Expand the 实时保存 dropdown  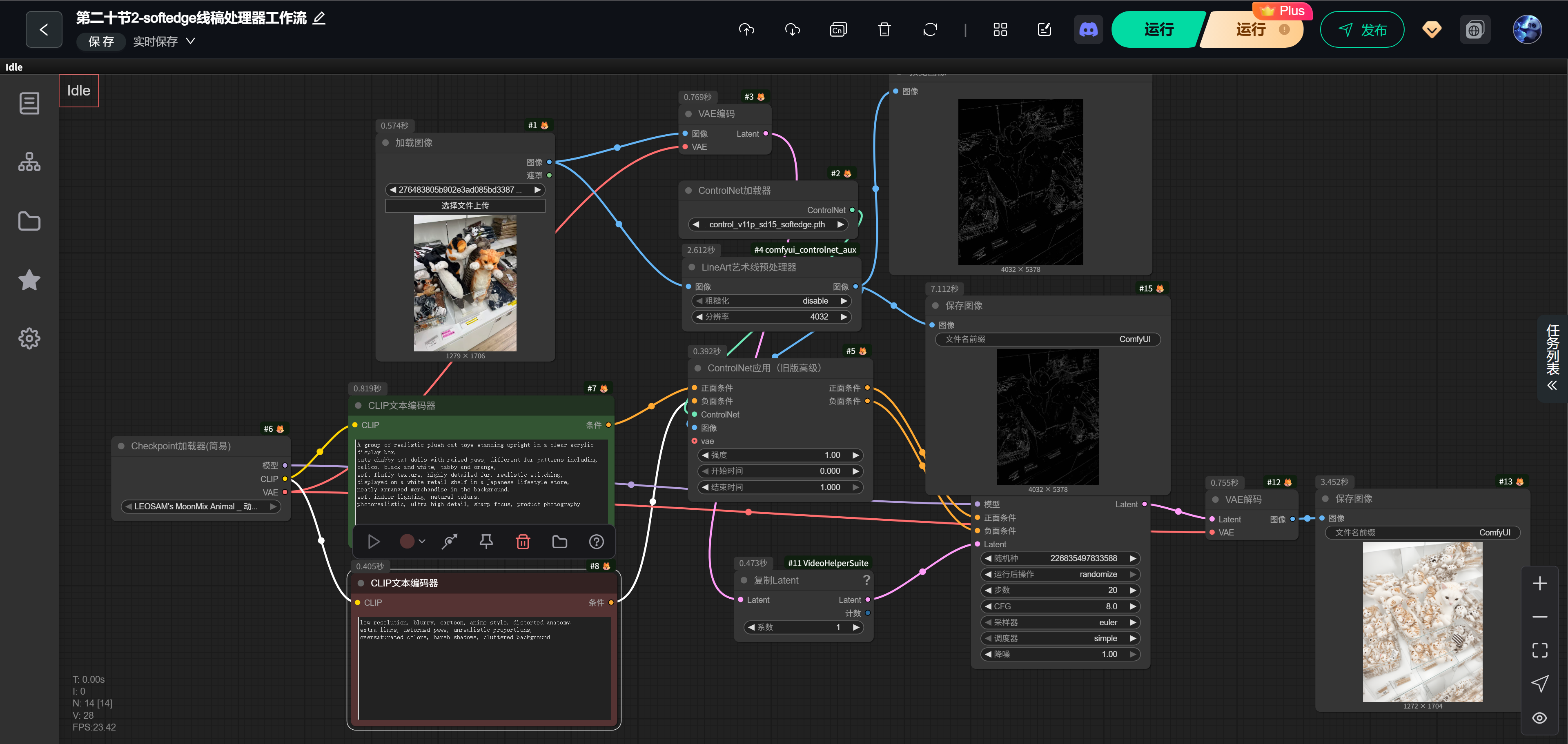click(x=190, y=41)
